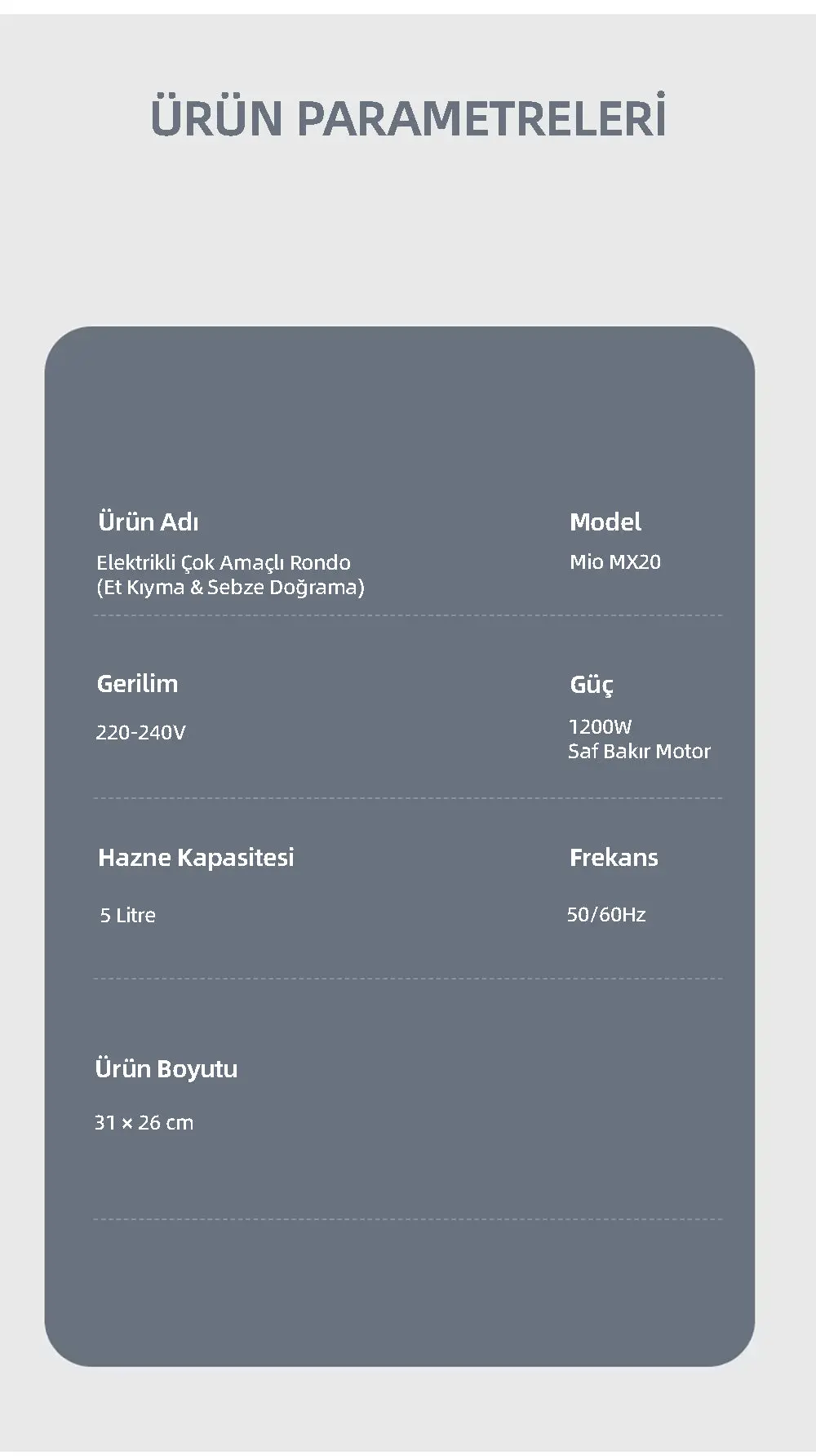Screen dimensions: 816x1456
Task: Select the 31 × 26 cm dimension value
Action: point(144,1122)
